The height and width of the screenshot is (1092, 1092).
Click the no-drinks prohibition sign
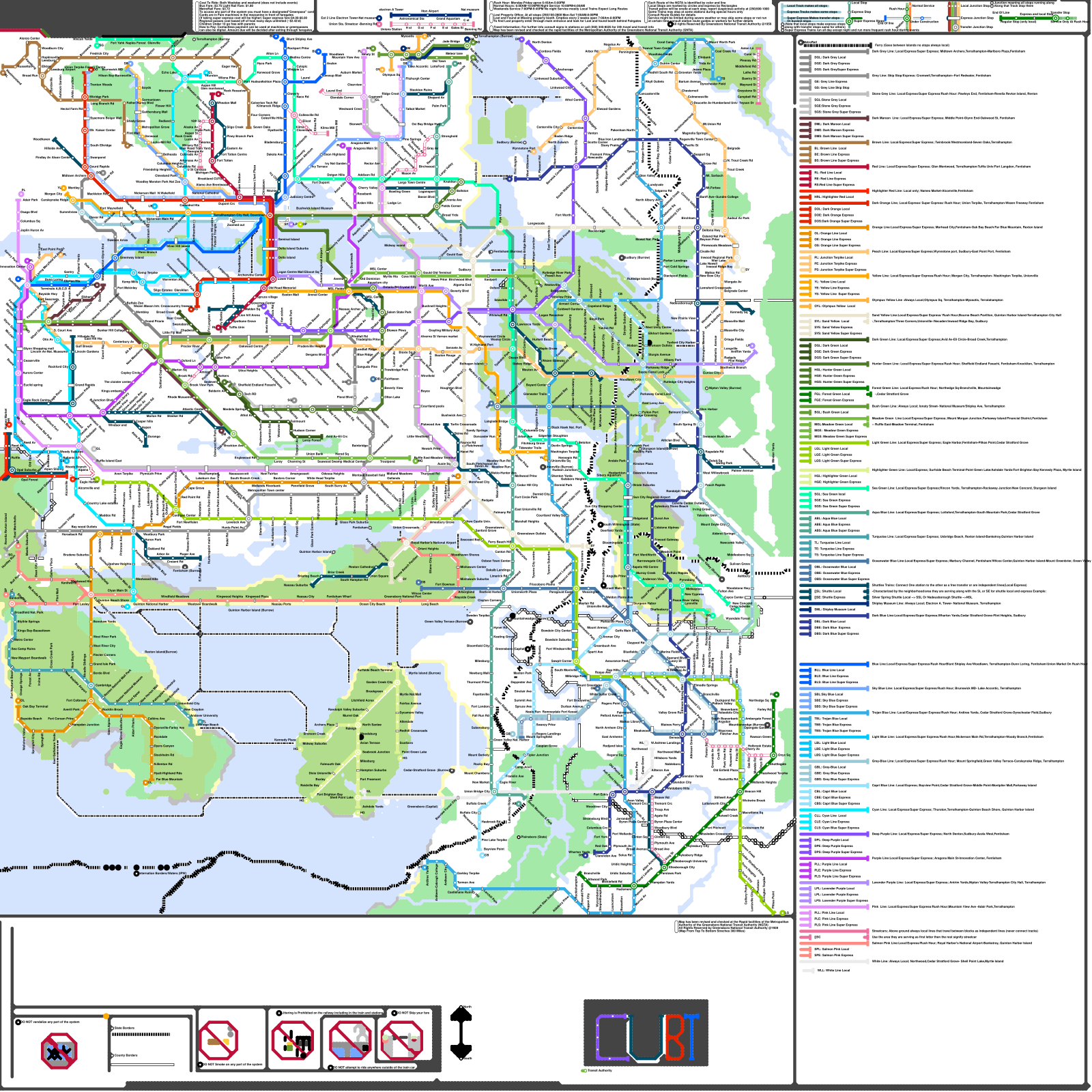401,1041
